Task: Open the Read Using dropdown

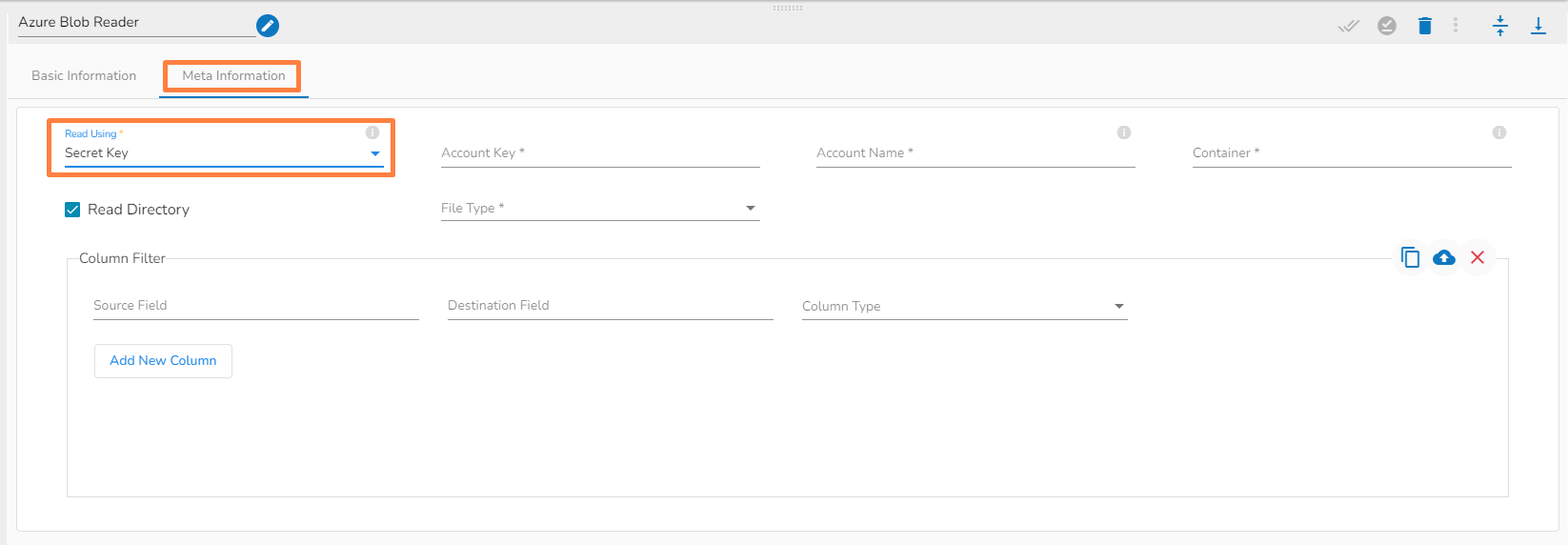Action: click(223, 153)
